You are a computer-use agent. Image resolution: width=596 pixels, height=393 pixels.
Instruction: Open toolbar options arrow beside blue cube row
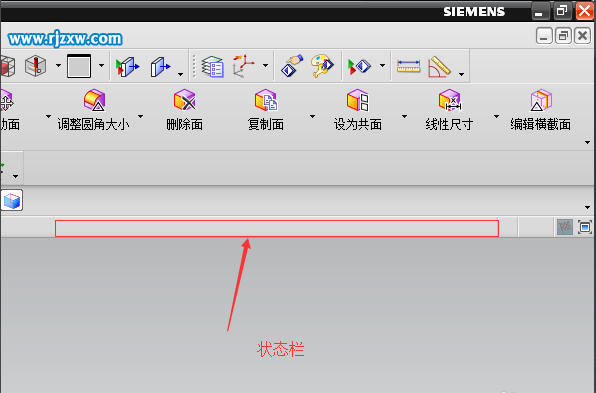[x=588, y=208]
